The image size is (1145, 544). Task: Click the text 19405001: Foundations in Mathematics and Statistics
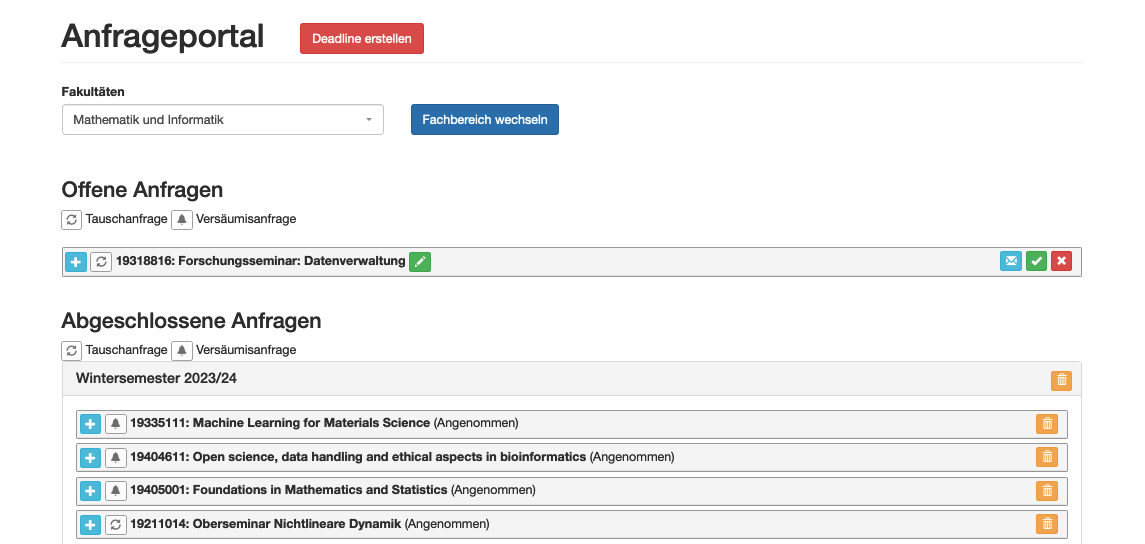pyautogui.click(x=289, y=490)
